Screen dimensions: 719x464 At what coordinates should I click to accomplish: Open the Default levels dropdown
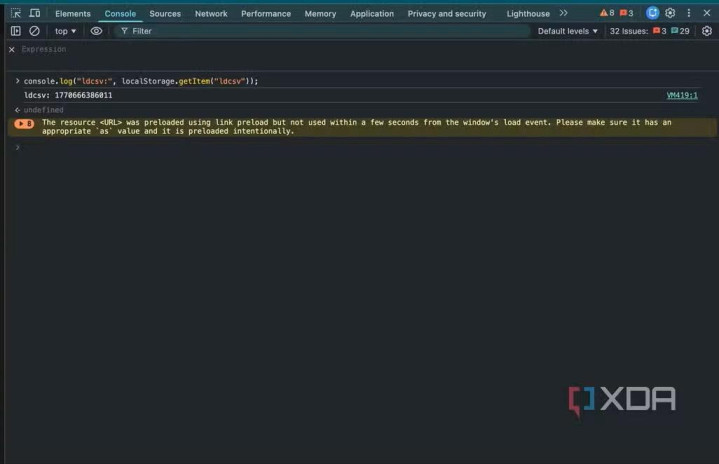click(x=567, y=31)
